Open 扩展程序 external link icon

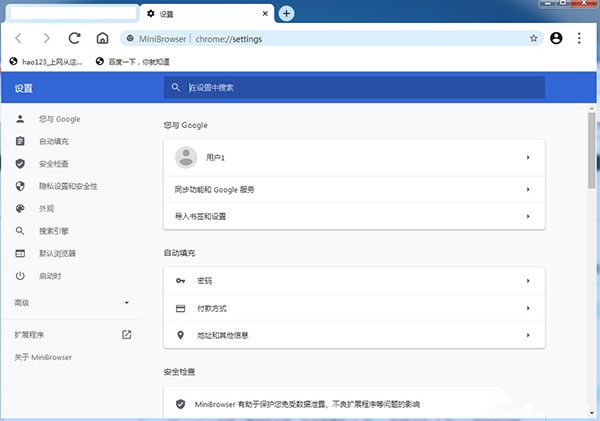point(126,334)
